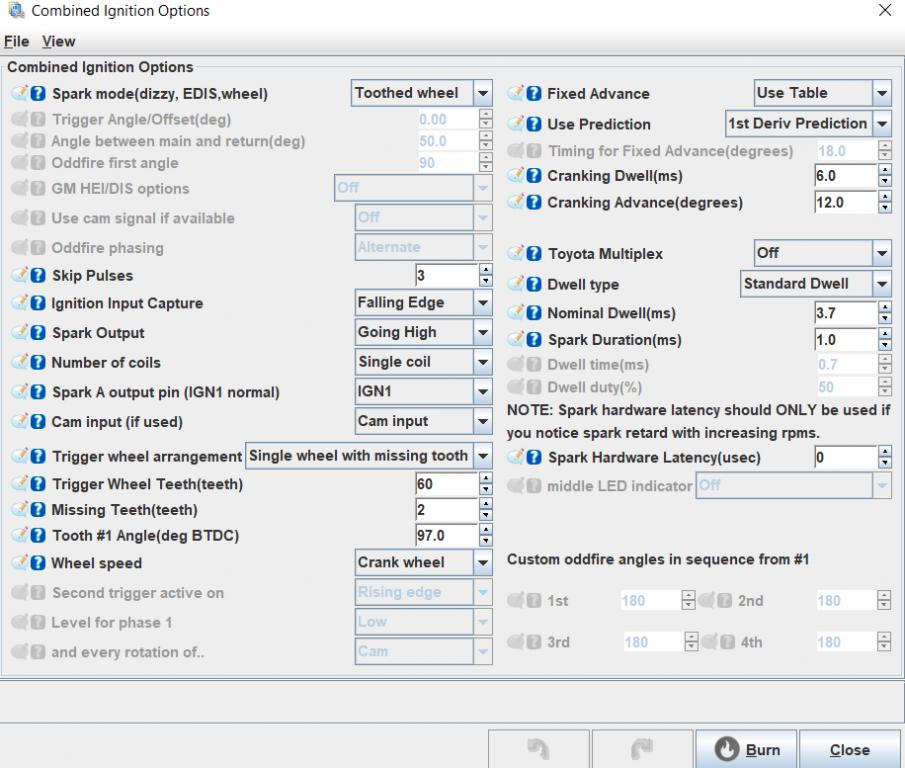Screen dimensions: 905x768
Task: Open the Dwell type dropdown
Action: 882,284
